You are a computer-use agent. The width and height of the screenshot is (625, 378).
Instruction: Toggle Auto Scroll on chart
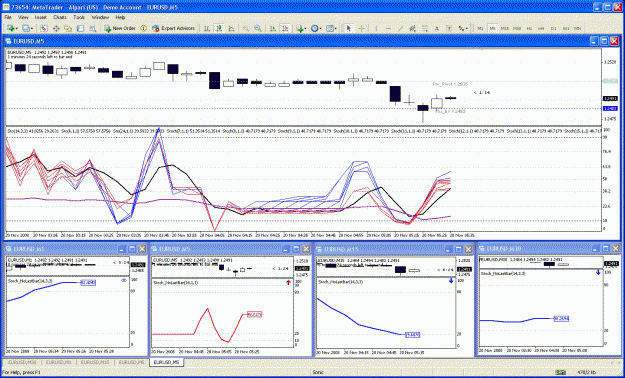pos(273,28)
